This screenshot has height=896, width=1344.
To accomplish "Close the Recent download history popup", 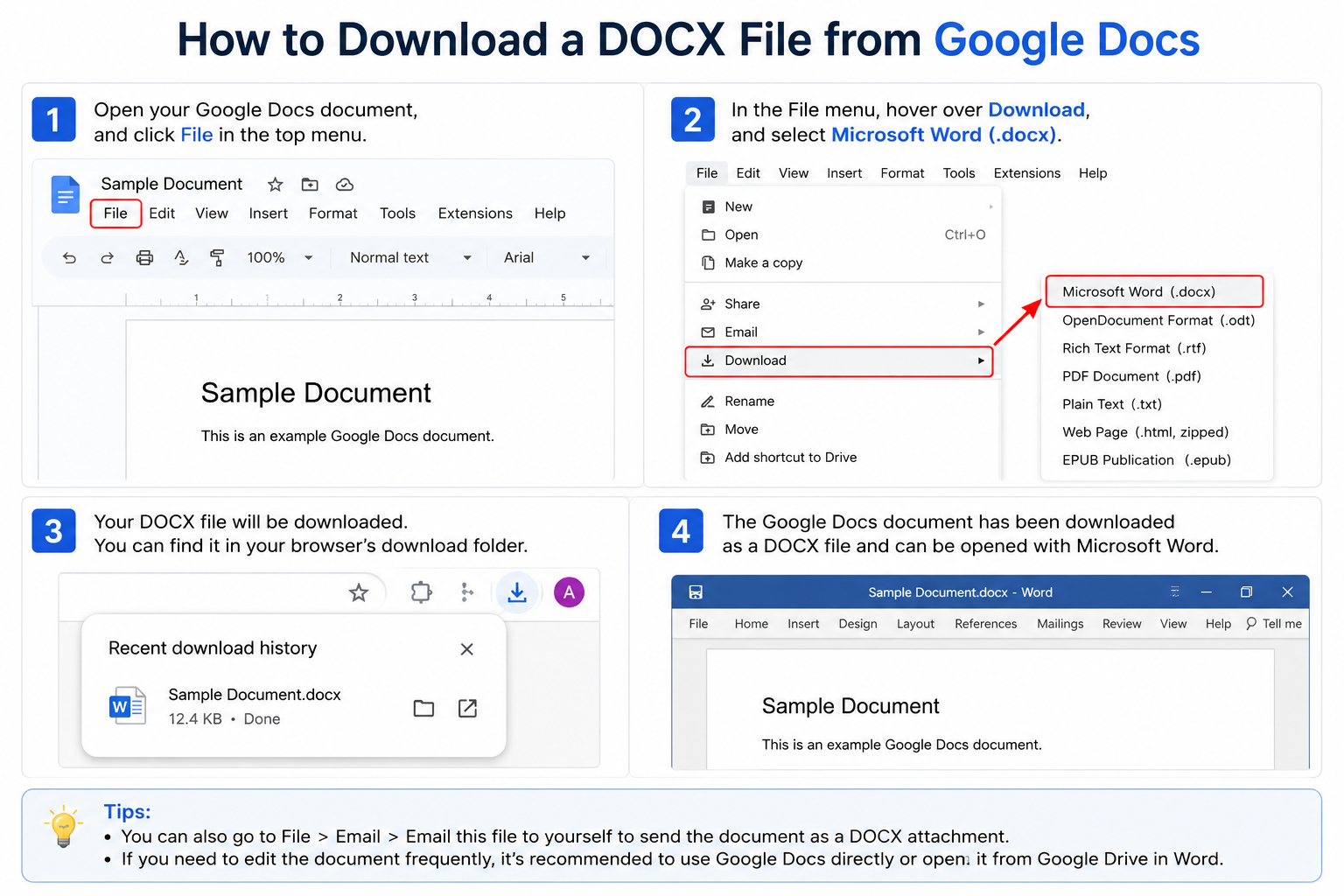I will pos(467,649).
